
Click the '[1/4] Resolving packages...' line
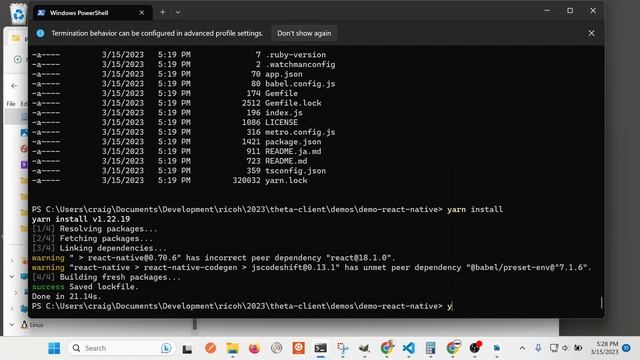95,229
